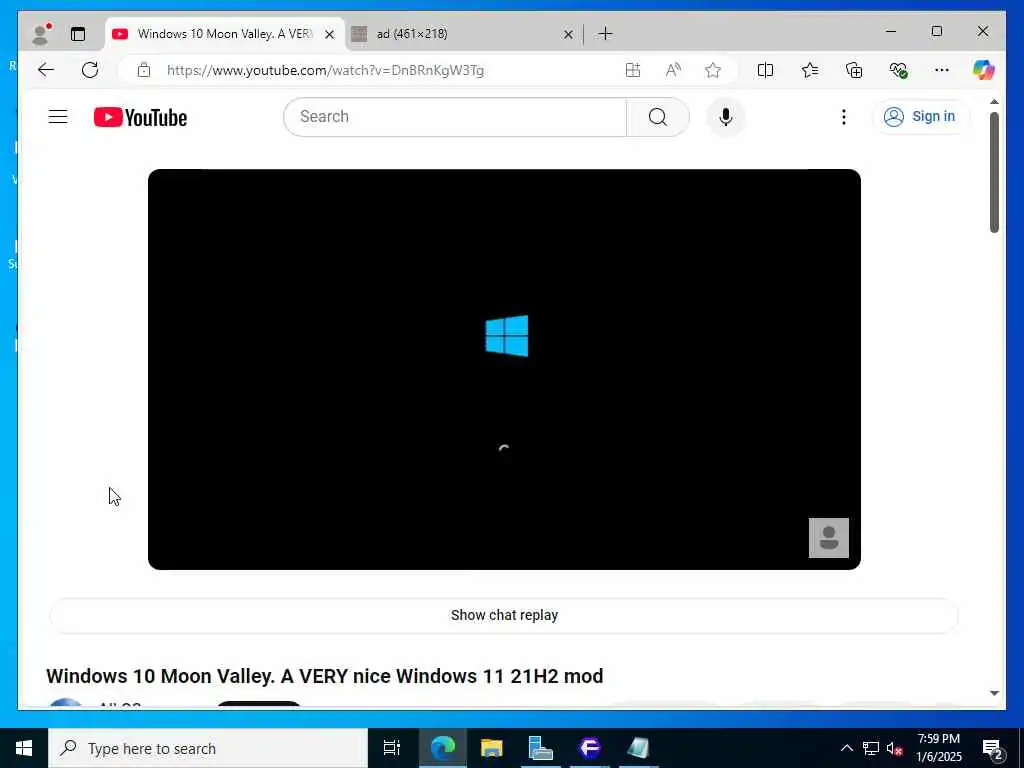Maximize the Edge window
The image size is (1024, 768).
click(x=936, y=31)
